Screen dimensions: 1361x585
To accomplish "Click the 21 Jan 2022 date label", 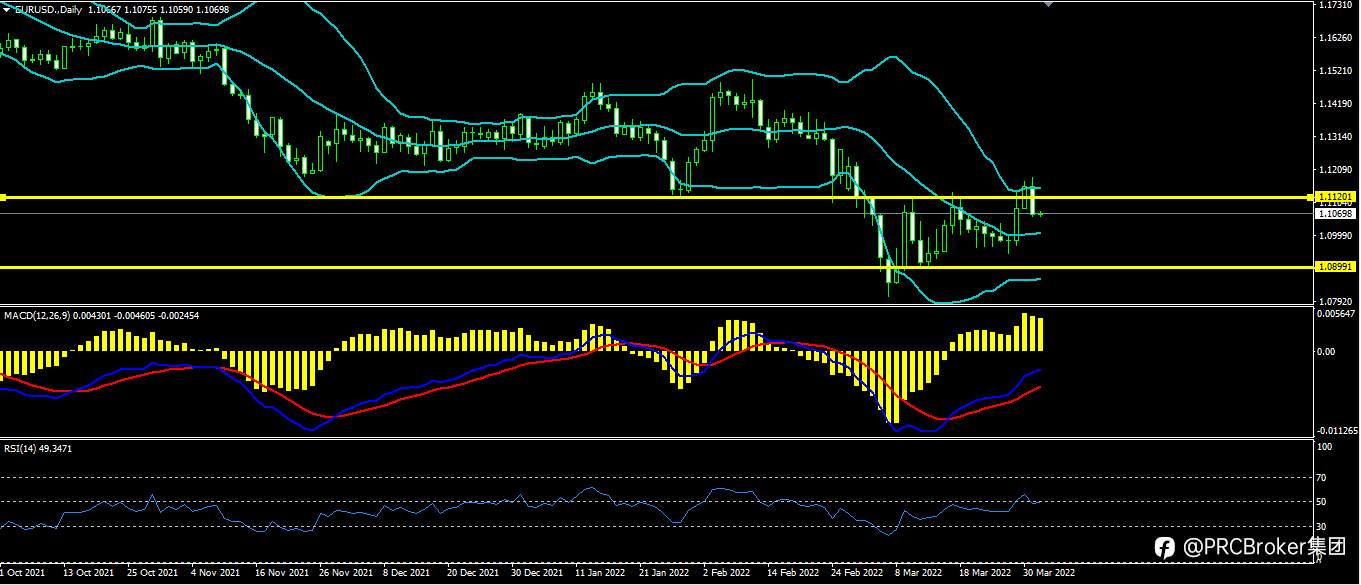I will click(x=664, y=574).
